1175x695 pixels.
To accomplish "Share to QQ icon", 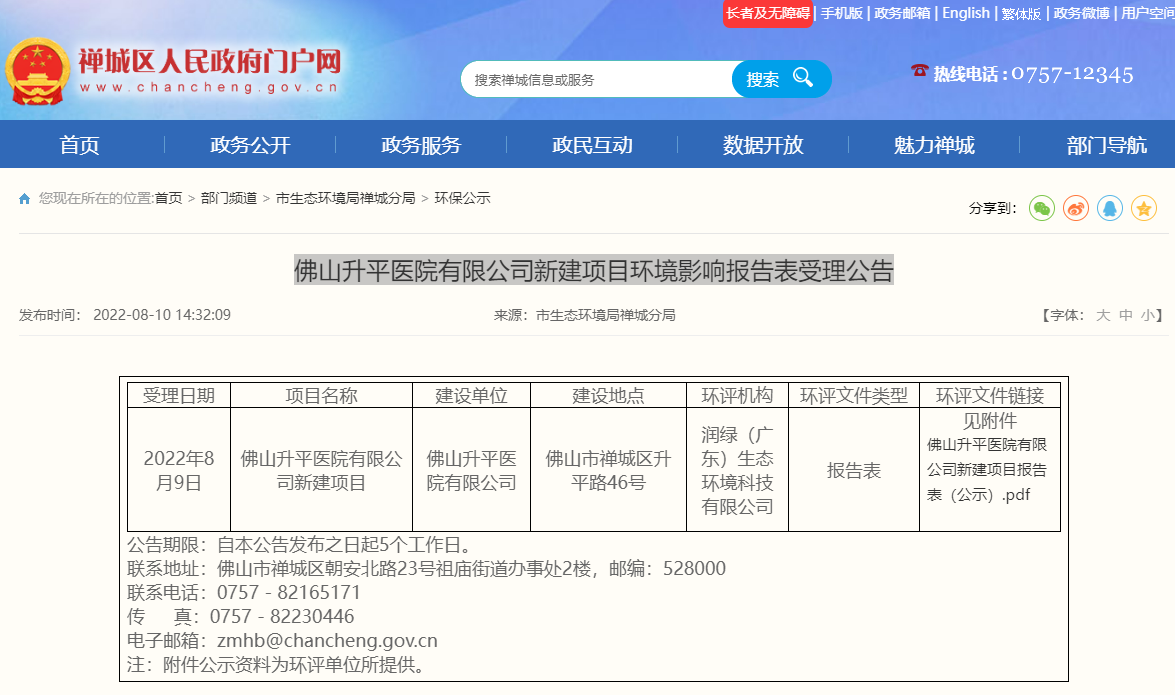I will click(1110, 208).
